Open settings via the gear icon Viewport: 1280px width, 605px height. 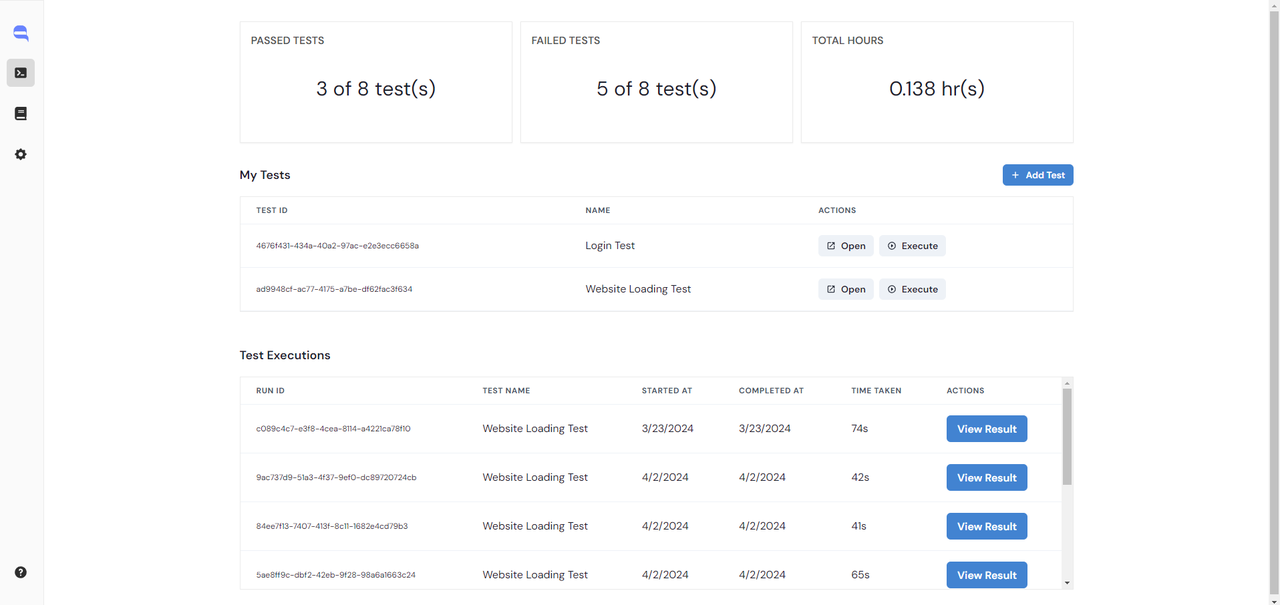[21, 155]
